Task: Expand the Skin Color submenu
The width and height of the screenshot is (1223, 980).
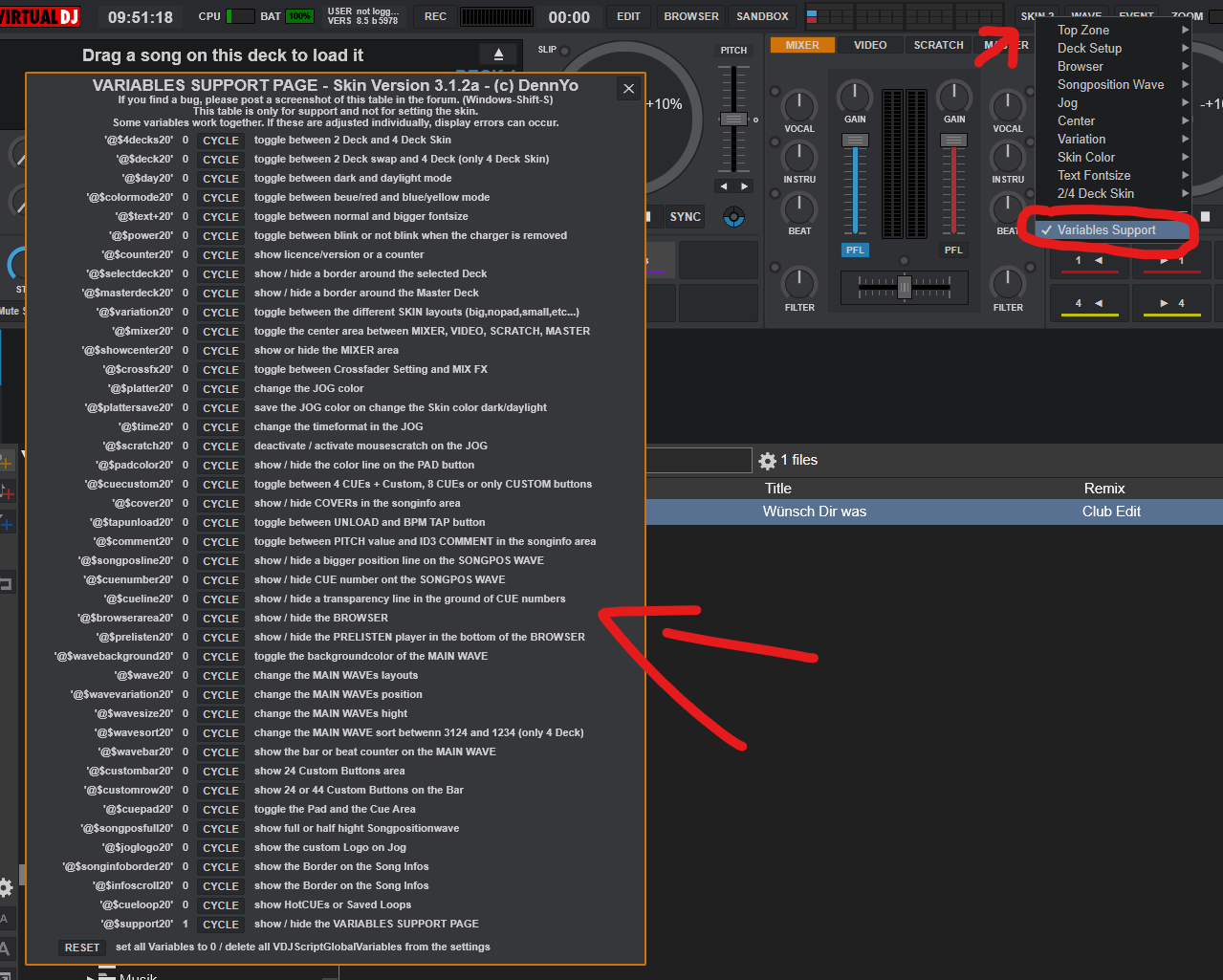Action: click(x=1113, y=158)
